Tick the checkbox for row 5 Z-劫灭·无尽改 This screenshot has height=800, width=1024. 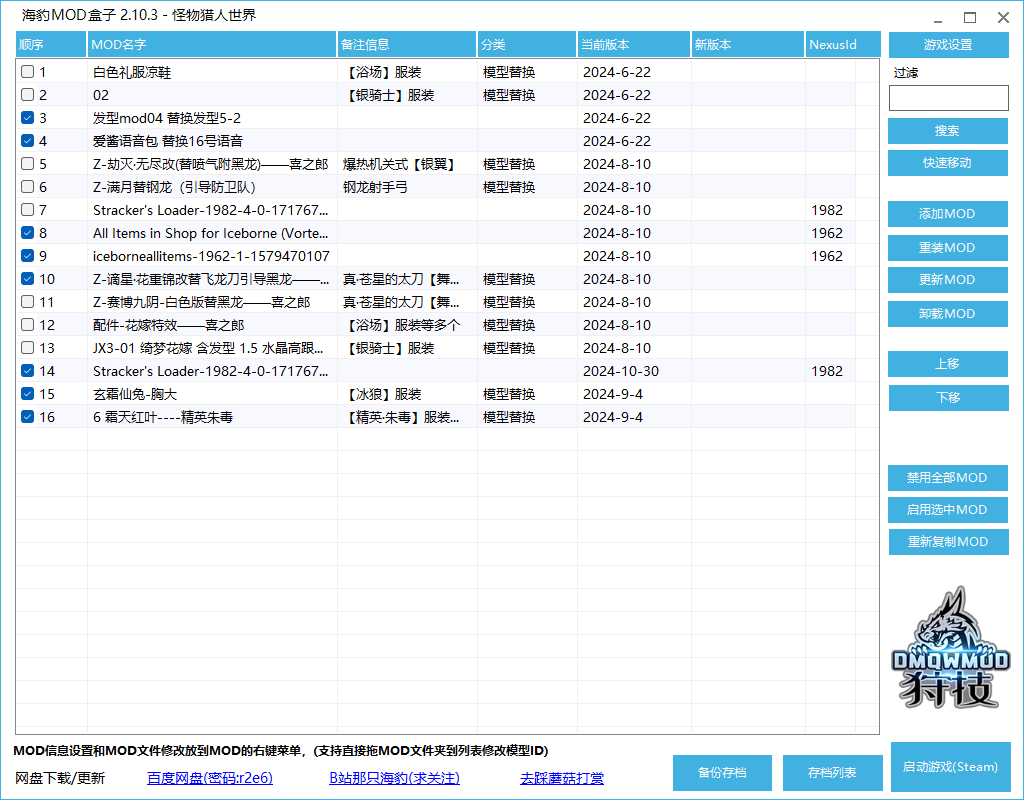coord(27,163)
